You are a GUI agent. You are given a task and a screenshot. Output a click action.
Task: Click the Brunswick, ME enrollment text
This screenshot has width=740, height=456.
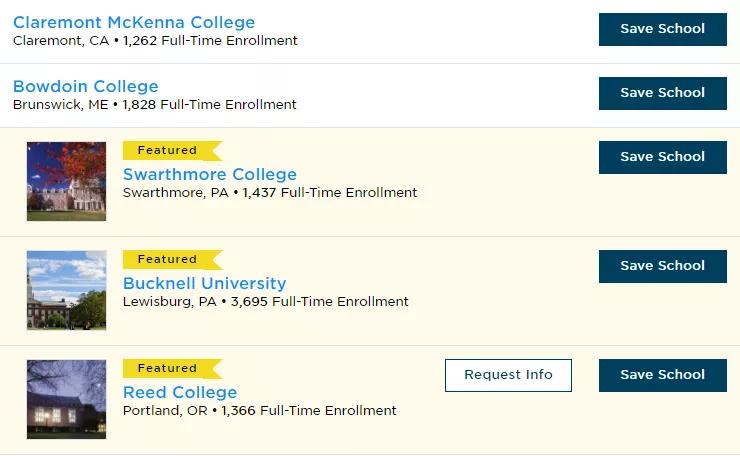155,105
